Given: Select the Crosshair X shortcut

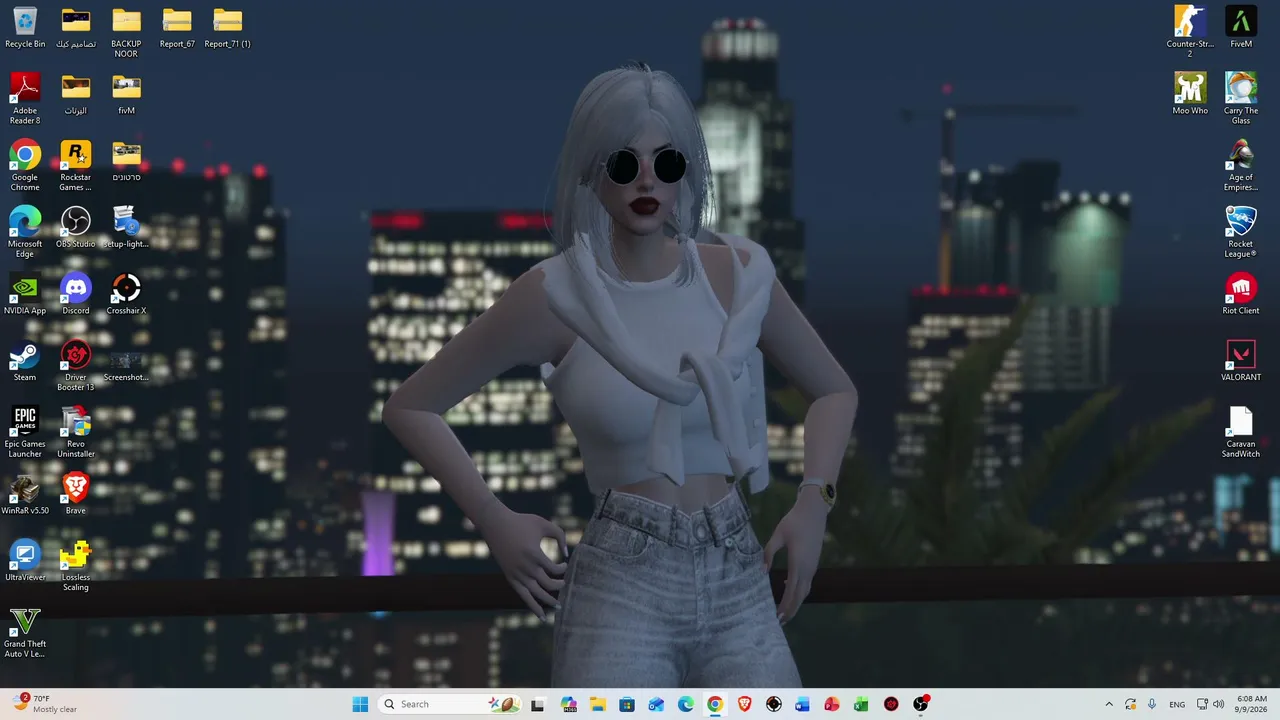Looking at the screenshot, I should [126, 294].
